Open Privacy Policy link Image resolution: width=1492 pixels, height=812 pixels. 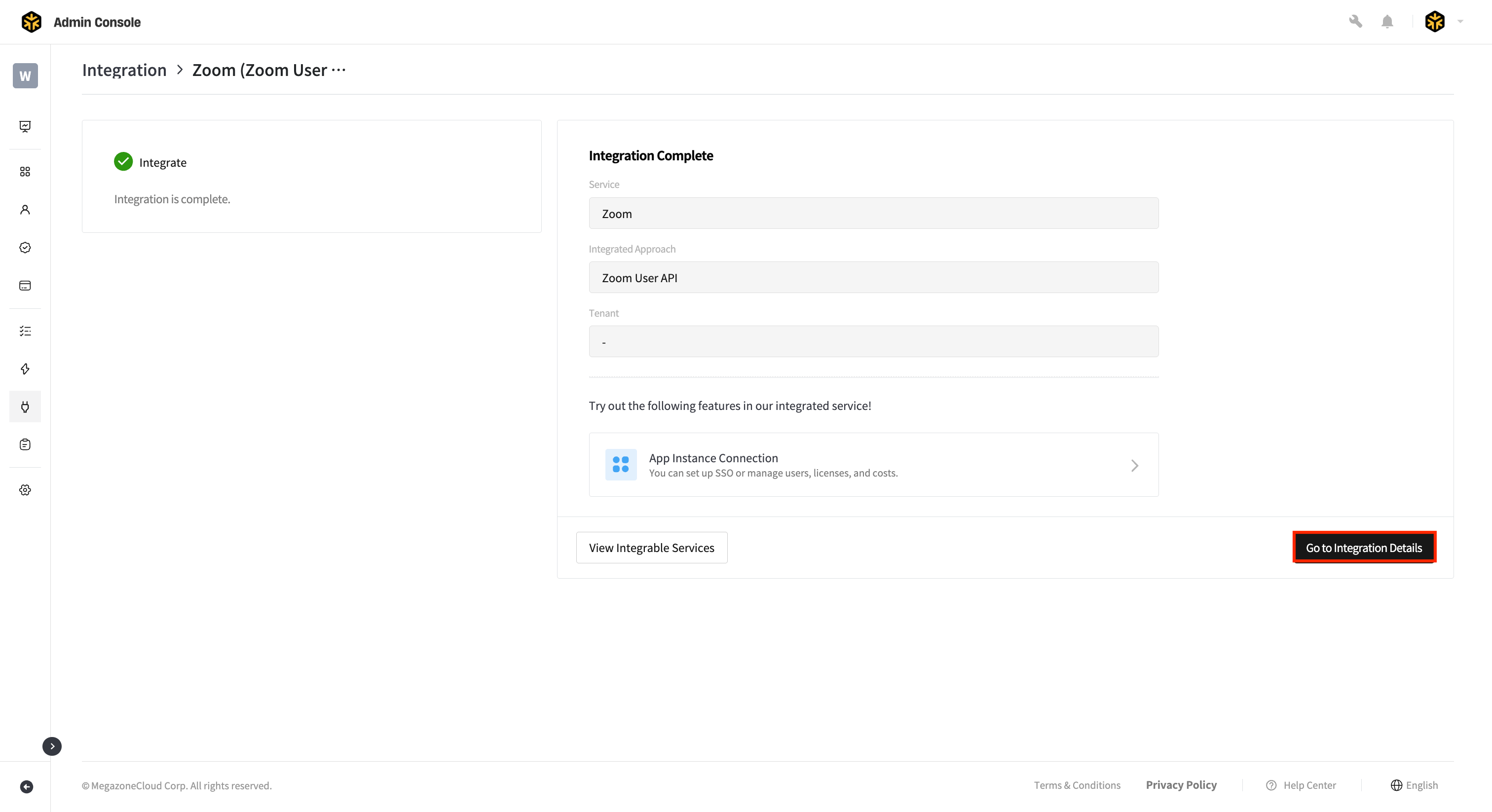[1181, 785]
